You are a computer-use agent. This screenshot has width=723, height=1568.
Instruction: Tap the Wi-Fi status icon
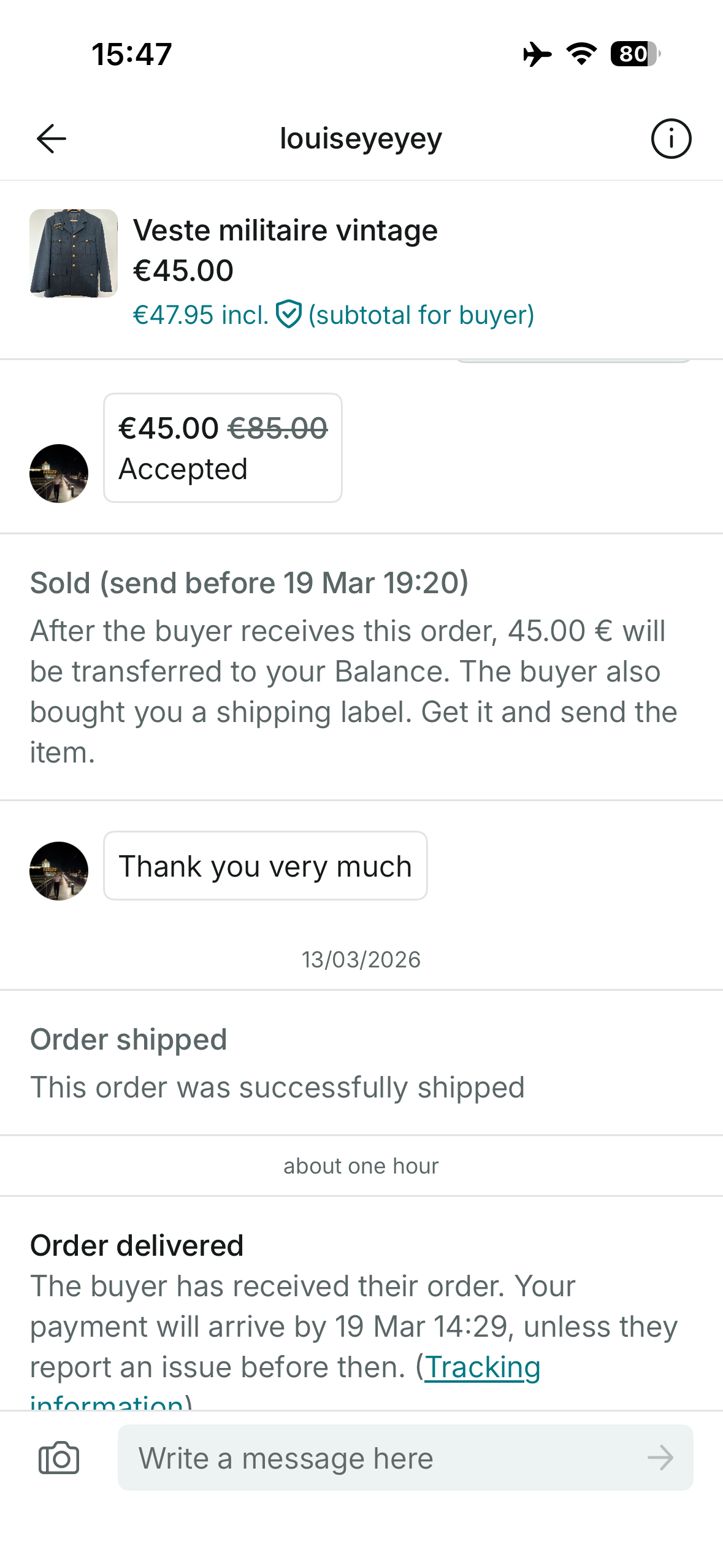point(581,54)
